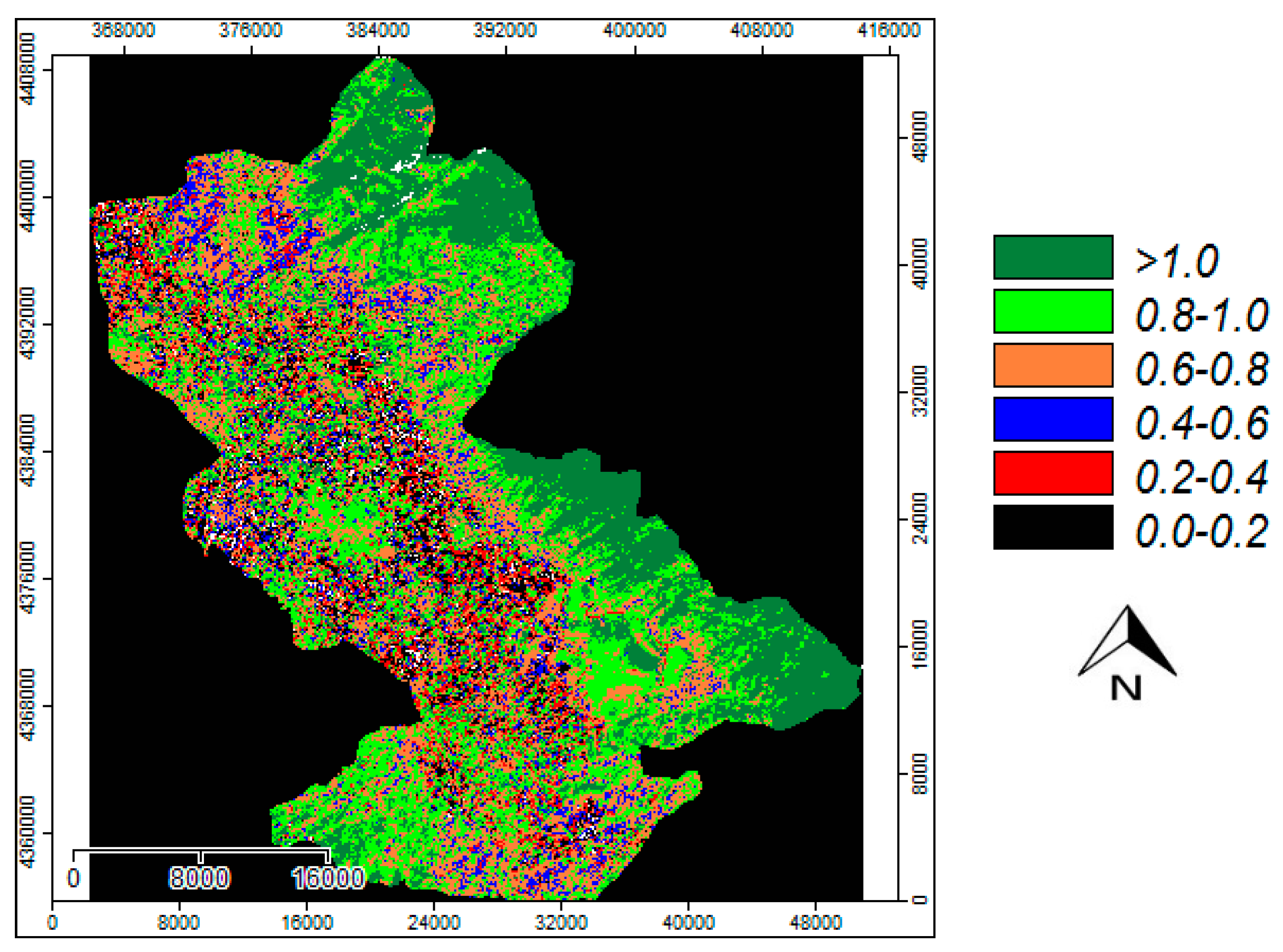The width and height of the screenshot is (1283, 952).
Task: Pick the blue 0.4-0.6 legend swatch
Action: 1053,419
